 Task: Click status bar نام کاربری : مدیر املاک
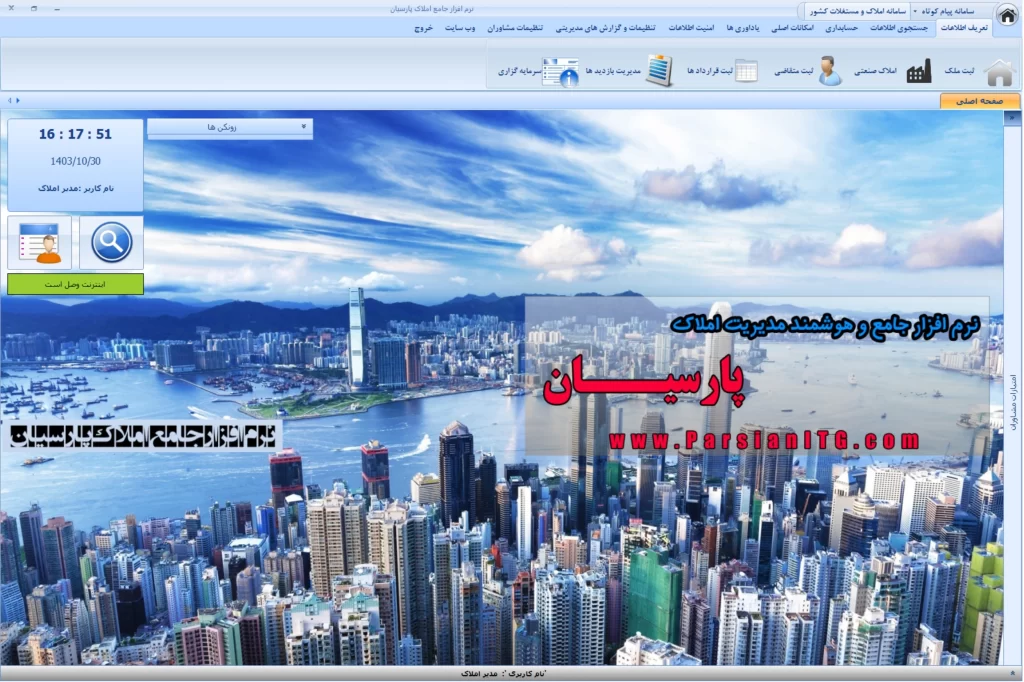pos(503,674)
